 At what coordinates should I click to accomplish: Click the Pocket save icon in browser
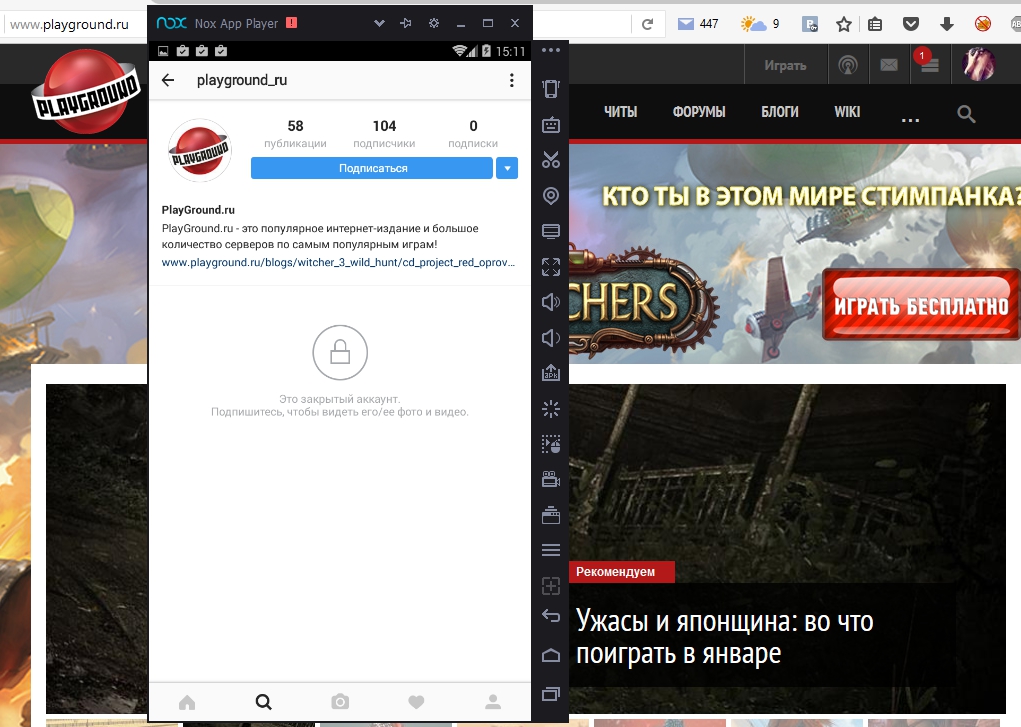pyautogui.click(x=911, y=24)
